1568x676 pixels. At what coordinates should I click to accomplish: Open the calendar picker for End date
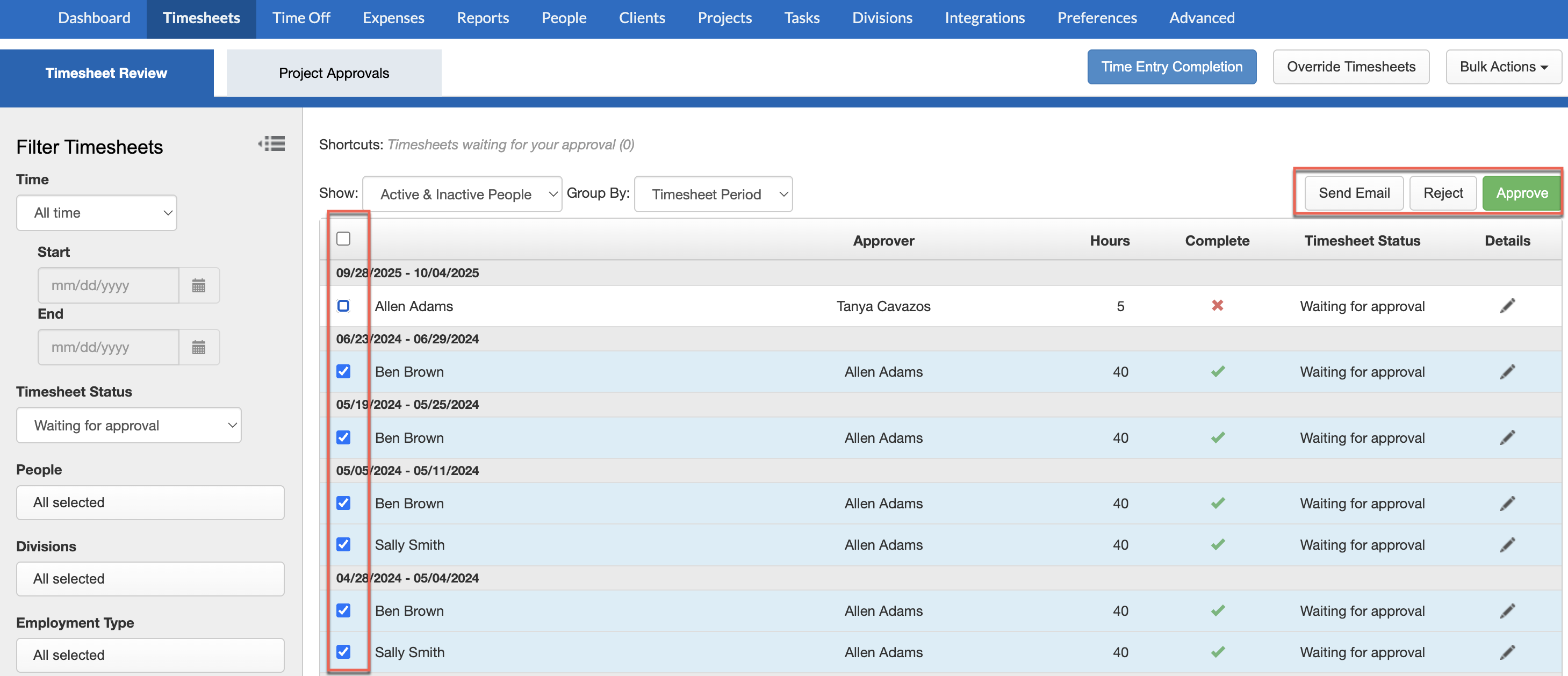tap(199, 347)
